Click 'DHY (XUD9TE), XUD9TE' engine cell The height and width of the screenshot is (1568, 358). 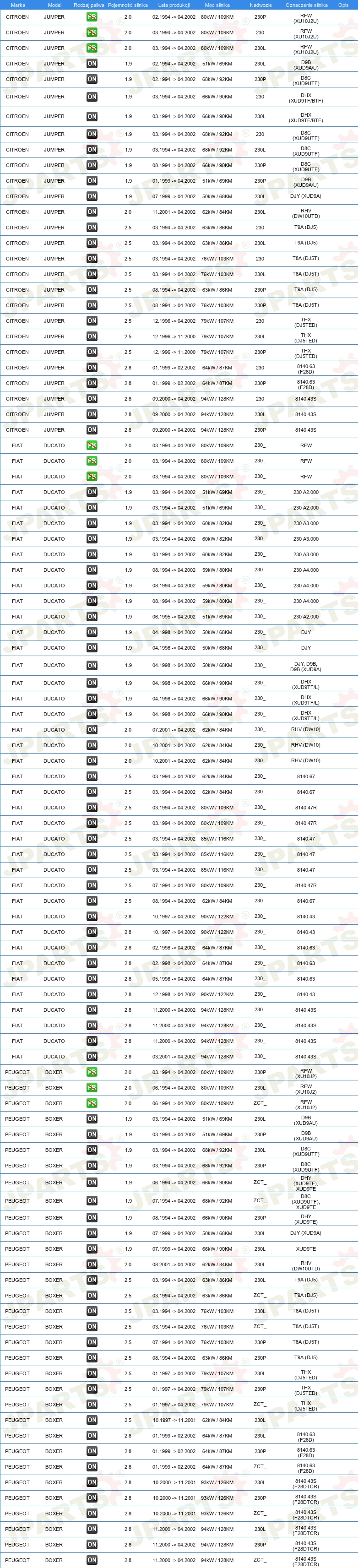306,1183
